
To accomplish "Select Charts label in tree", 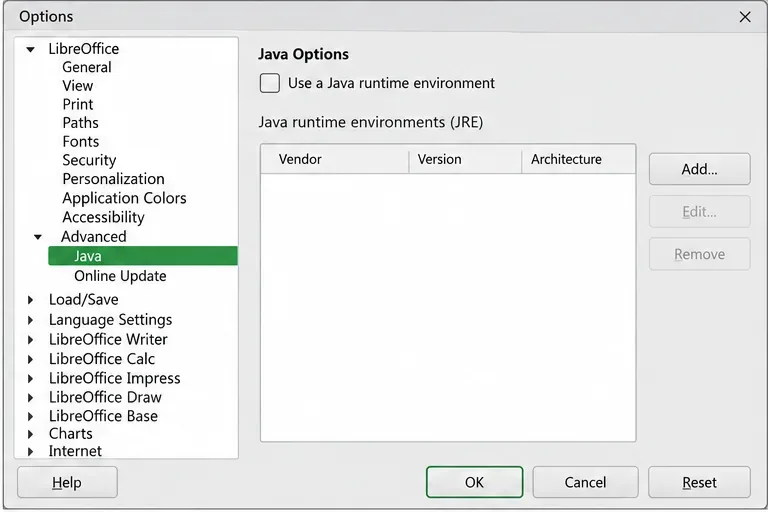I will click(71, 434).
